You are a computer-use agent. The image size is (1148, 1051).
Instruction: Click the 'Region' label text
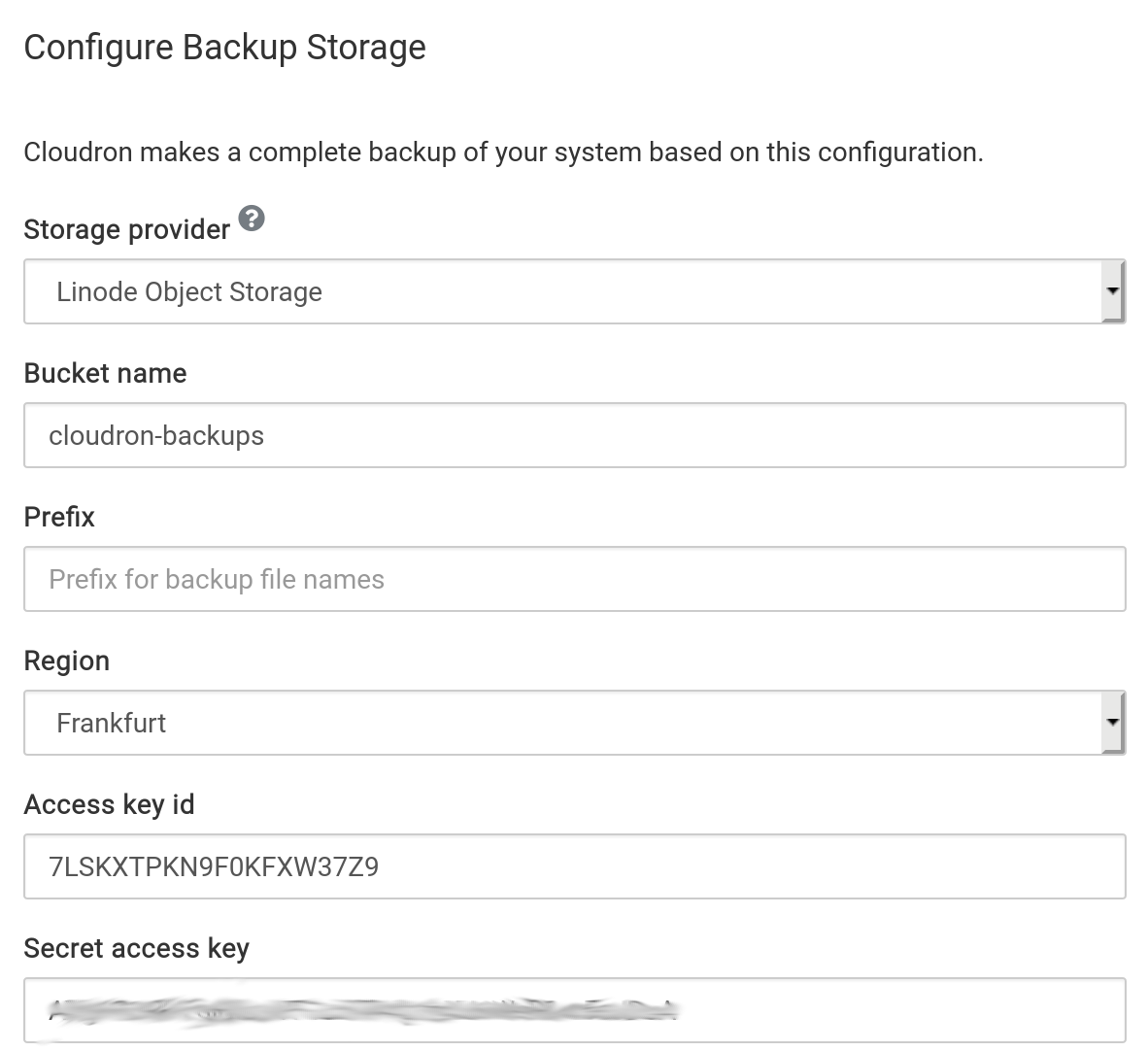click(x=66, y=661)
